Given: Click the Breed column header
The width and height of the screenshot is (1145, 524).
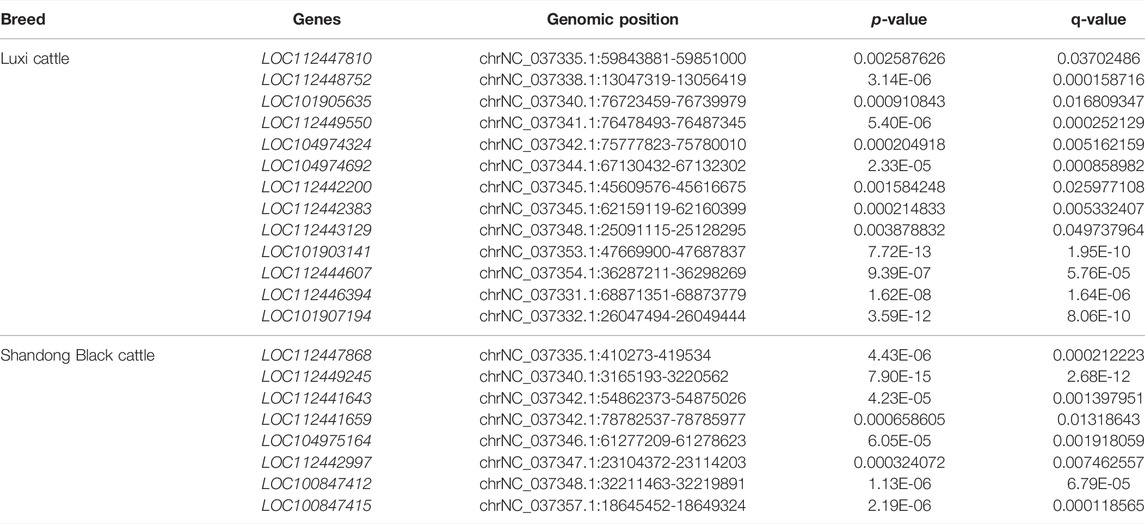Looking at the screenshot, I should click(23, 20).
